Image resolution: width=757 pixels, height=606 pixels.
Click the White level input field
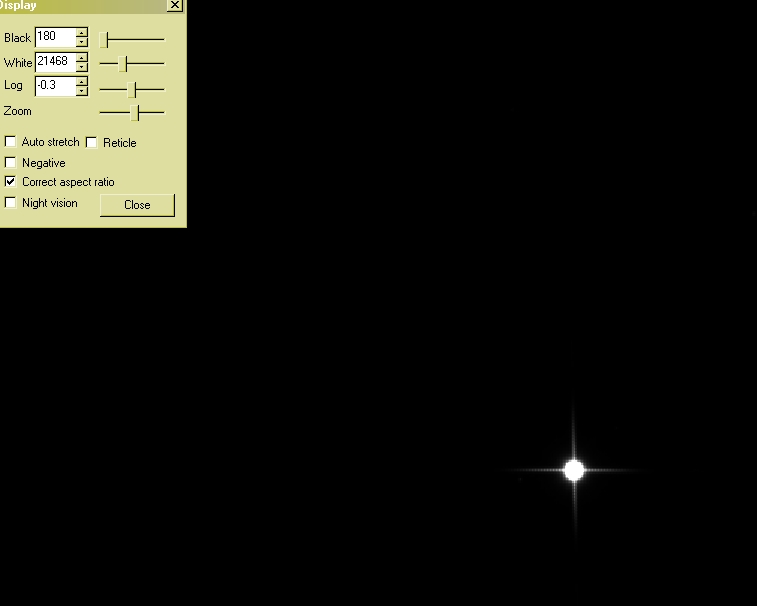pos(56,62)
